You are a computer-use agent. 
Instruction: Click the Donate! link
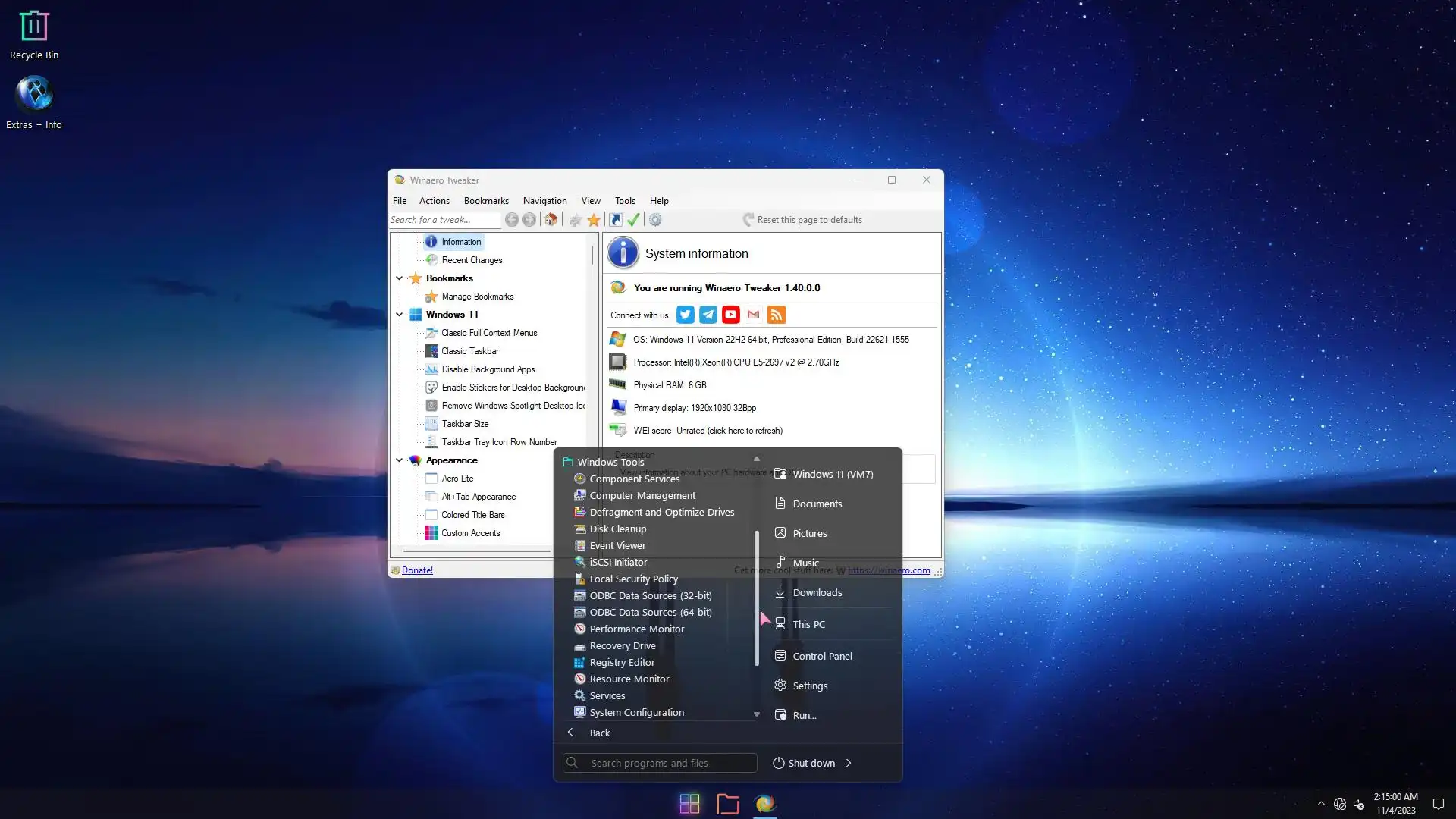[x=417, y=570]
